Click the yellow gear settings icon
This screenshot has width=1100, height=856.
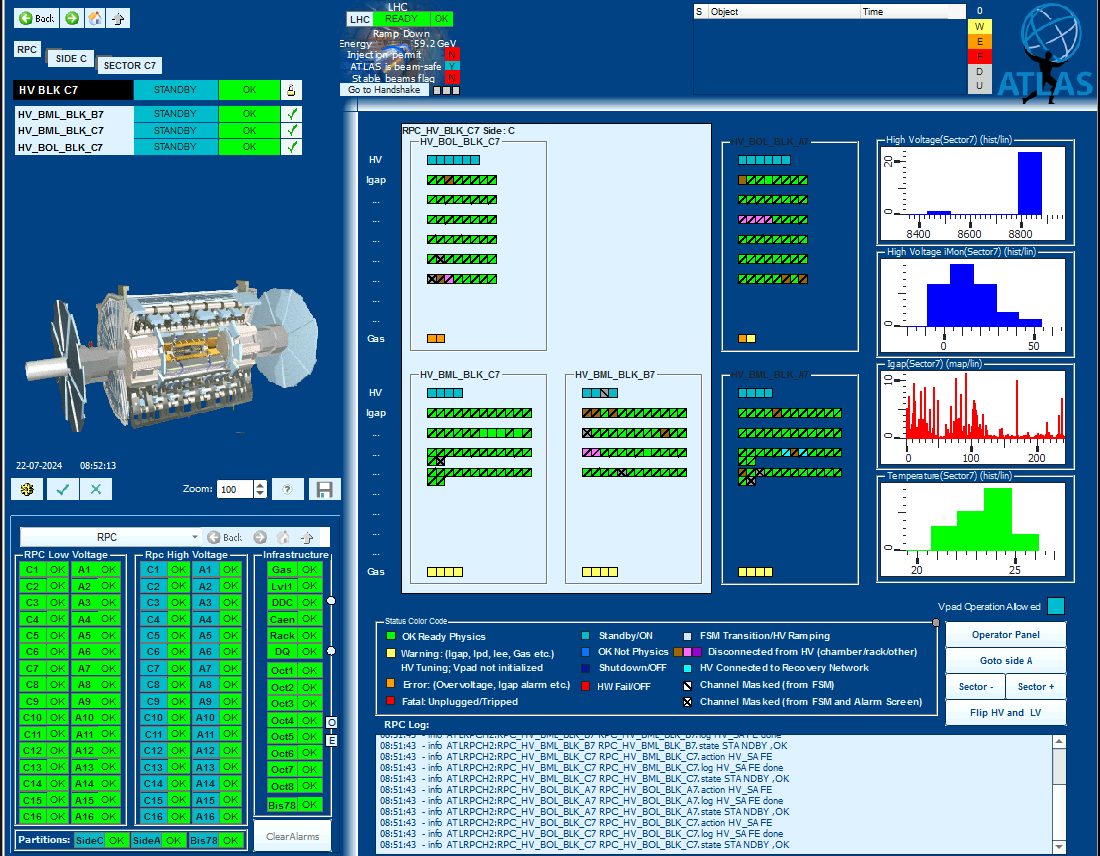(x=27, y=489)
